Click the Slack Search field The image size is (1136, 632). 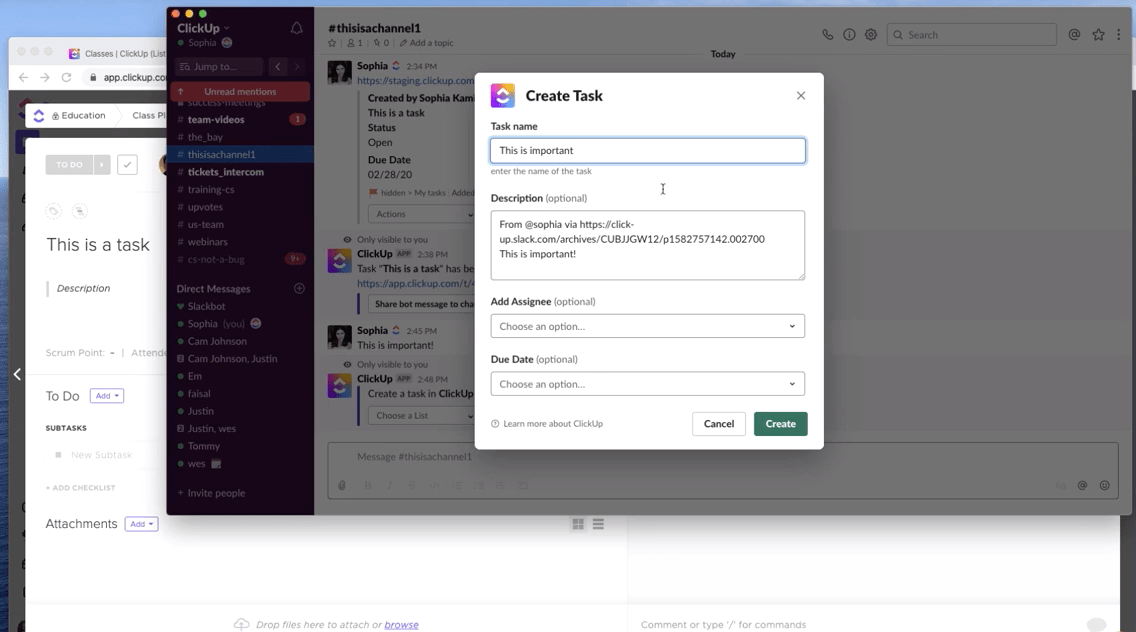[x=972, y=35]
